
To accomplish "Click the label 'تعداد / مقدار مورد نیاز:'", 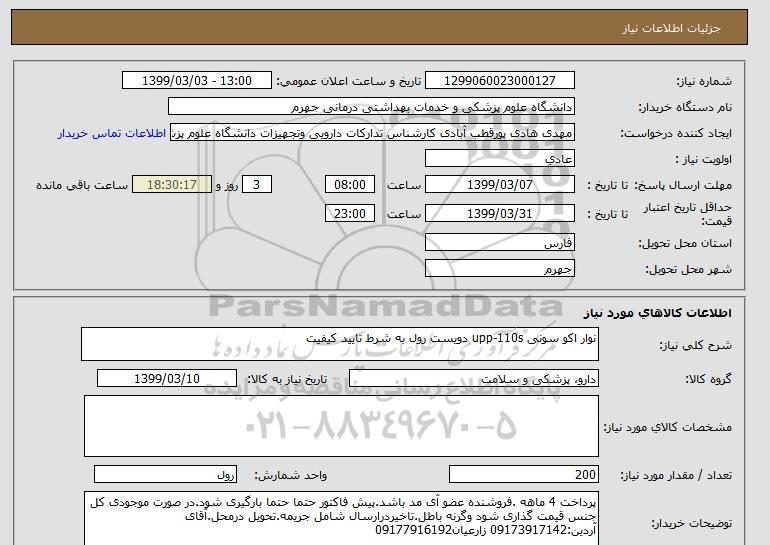I will pyautogui.click(x=676, y=475).
